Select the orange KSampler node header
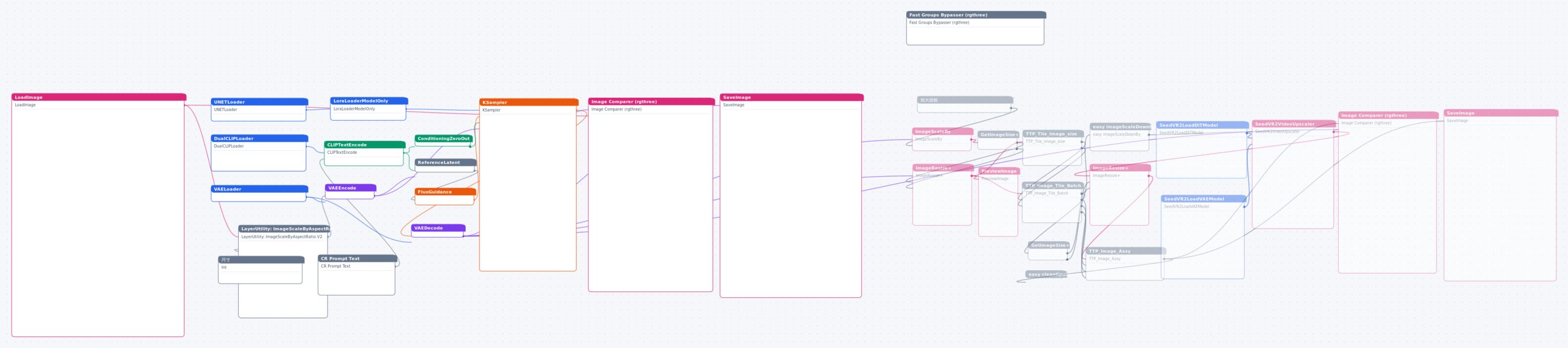This screenshot has width=1568, height=348. tap(528, 102)
